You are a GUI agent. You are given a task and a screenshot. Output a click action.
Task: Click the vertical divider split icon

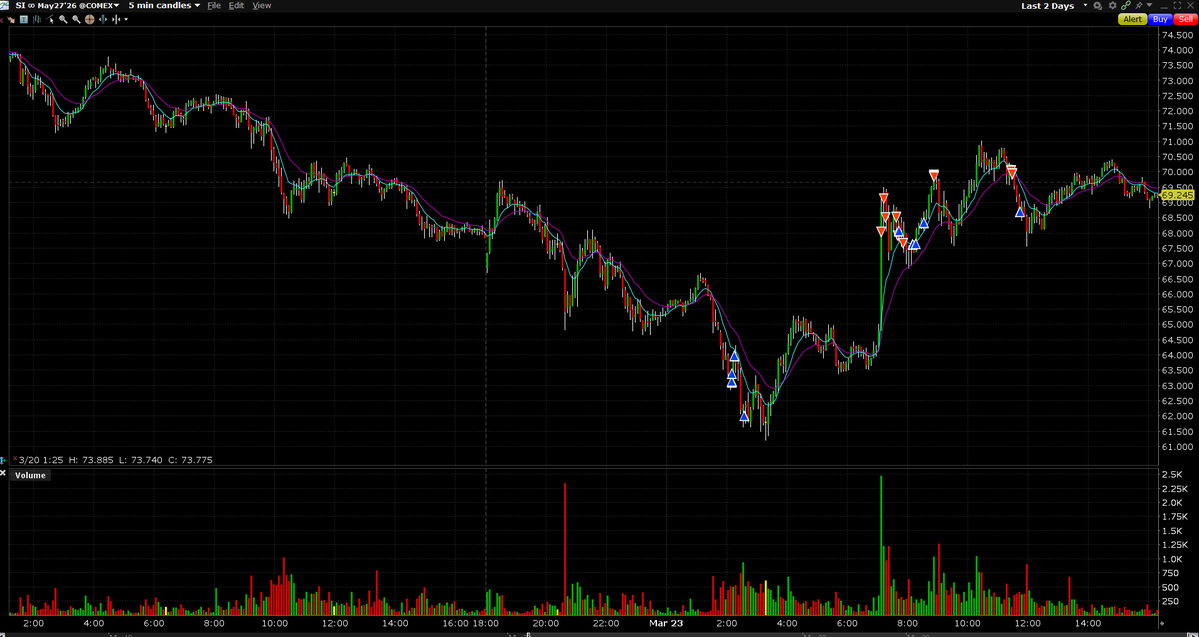coord(115,19)
